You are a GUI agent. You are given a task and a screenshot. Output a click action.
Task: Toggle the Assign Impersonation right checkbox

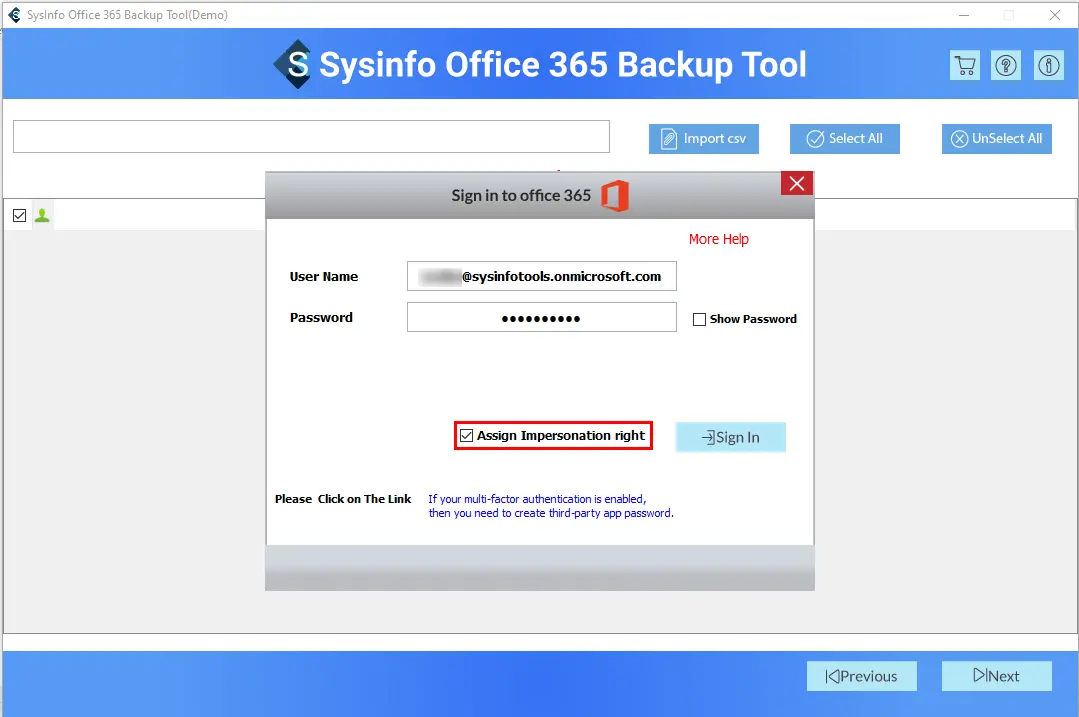467,436
